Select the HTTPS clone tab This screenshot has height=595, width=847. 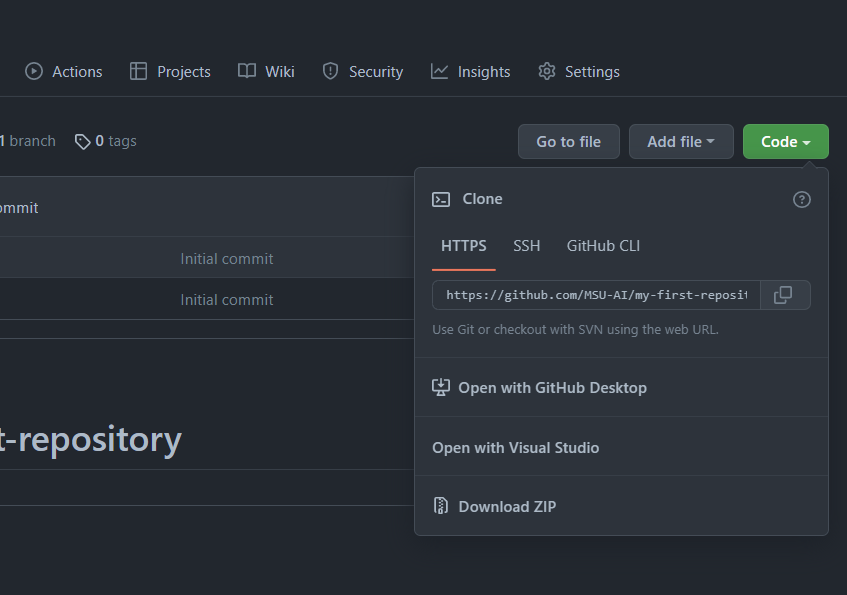point(463,246)
